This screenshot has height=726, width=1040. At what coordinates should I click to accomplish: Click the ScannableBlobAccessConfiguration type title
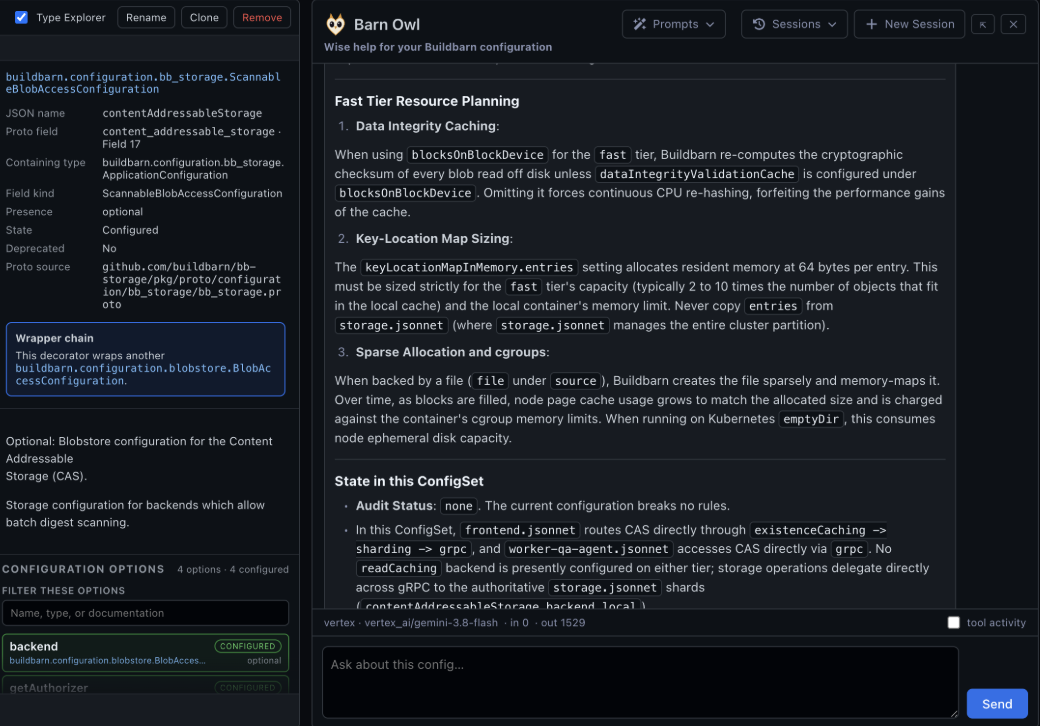[143, 83]
